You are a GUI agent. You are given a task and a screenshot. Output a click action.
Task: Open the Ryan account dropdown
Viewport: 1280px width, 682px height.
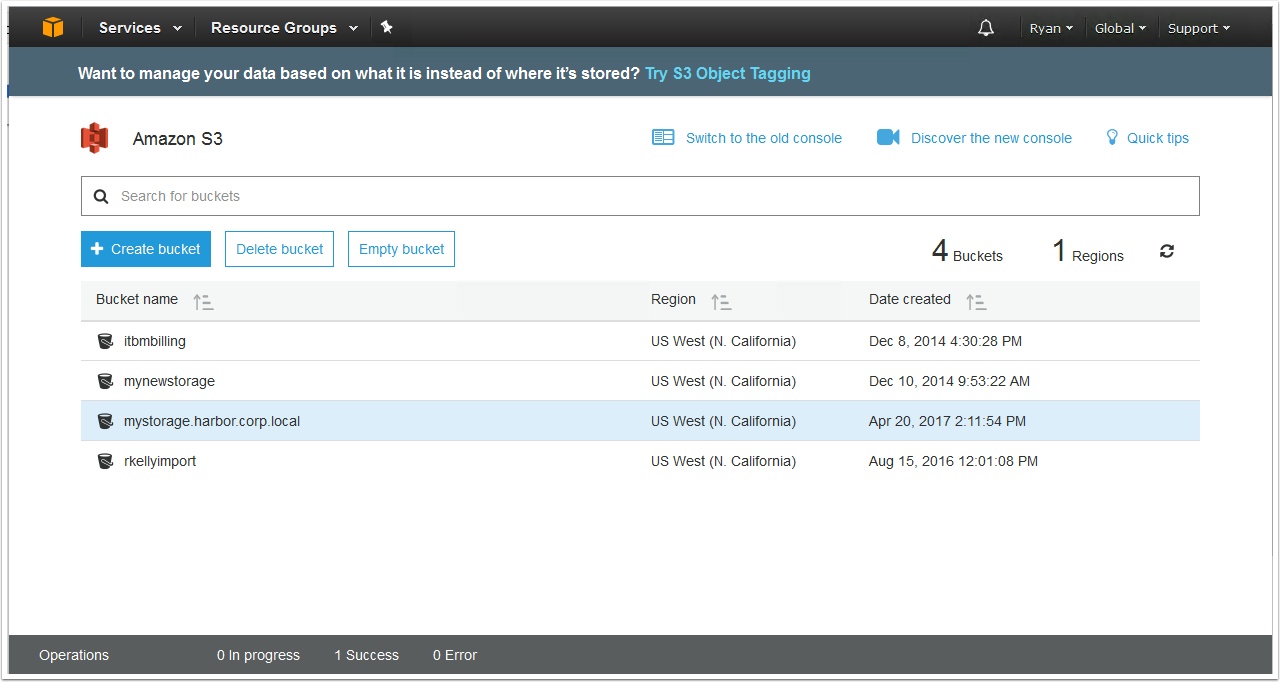[x=1051, y=28]
